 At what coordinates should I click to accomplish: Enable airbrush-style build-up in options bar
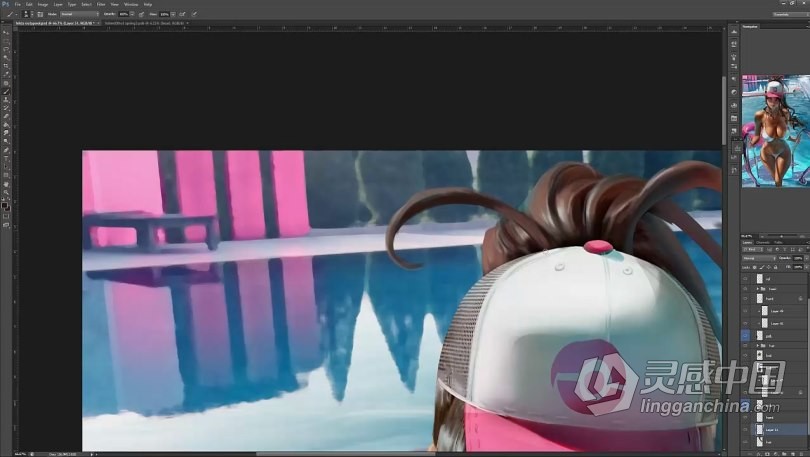pos(182,14)
